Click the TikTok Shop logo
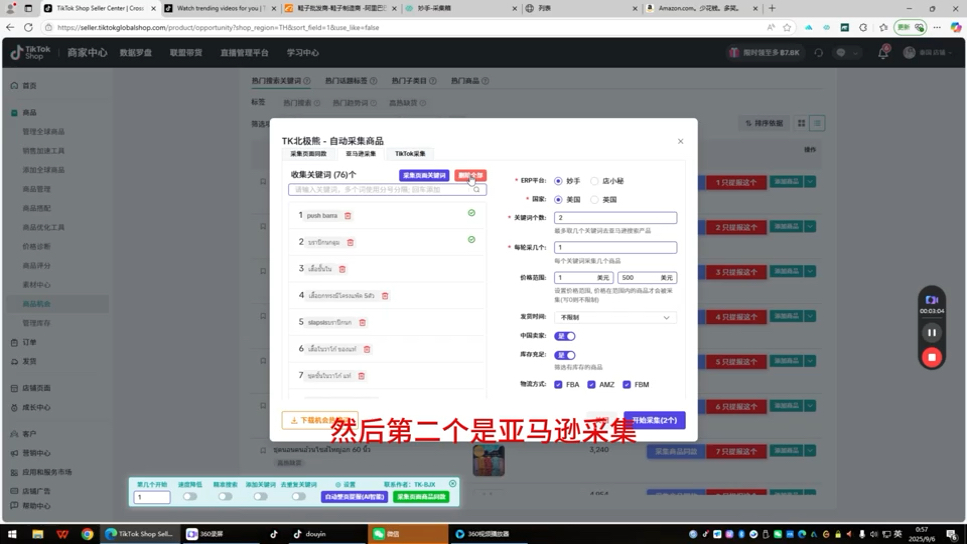The height and width of the screenshot is (544, 967). point(31,53)
